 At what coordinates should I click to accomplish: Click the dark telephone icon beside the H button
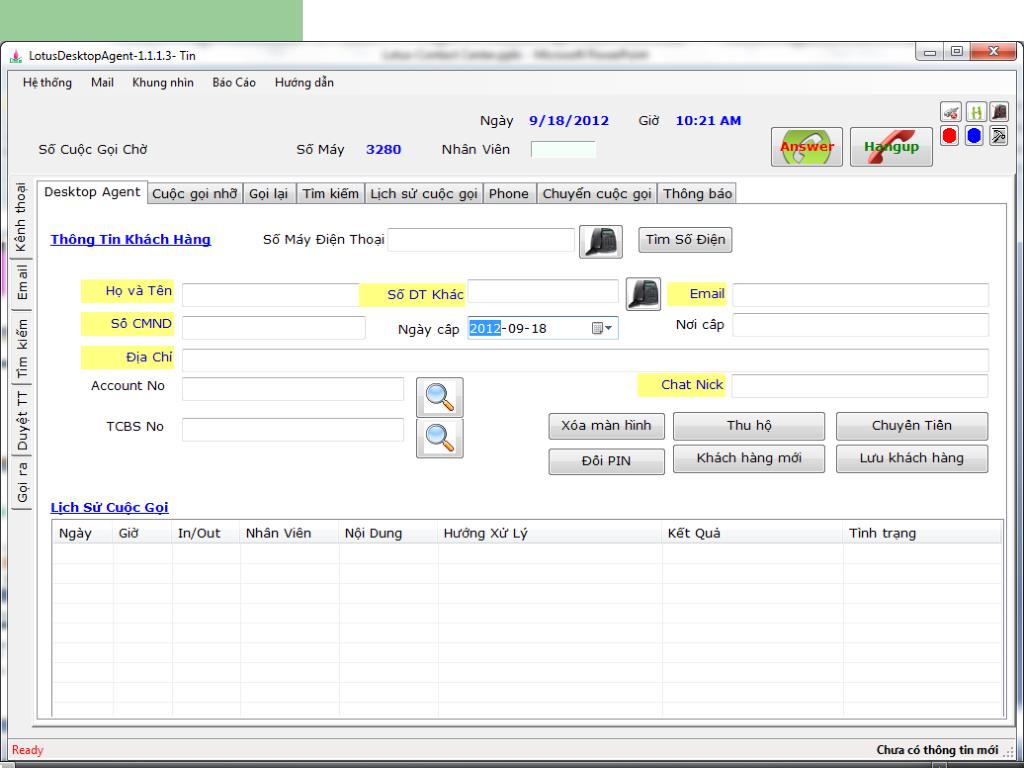[999, 112]
